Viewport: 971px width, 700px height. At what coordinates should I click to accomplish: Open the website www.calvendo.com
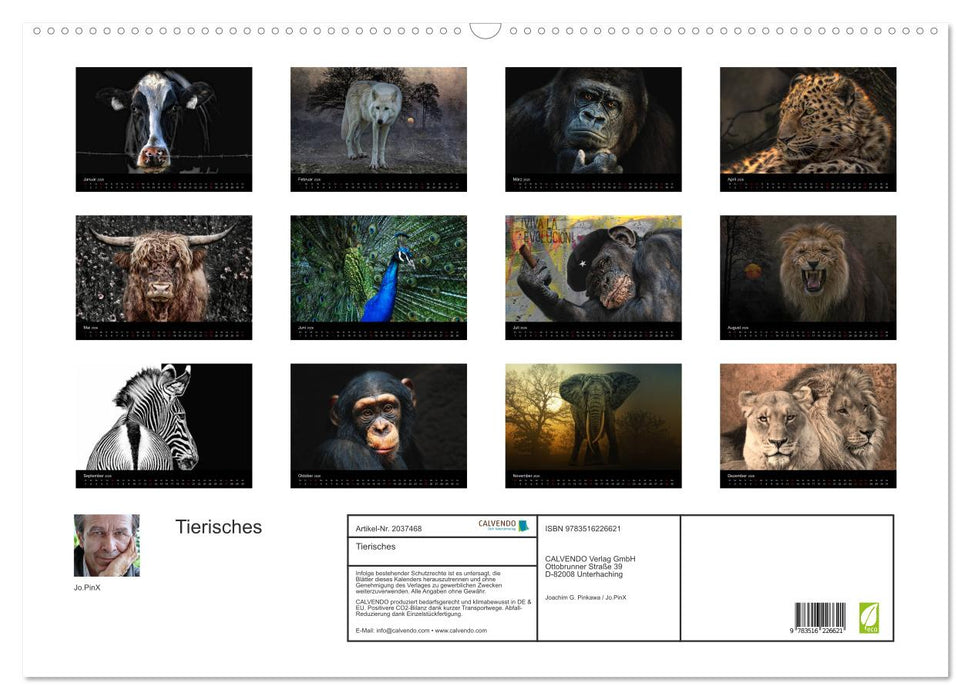463,632
